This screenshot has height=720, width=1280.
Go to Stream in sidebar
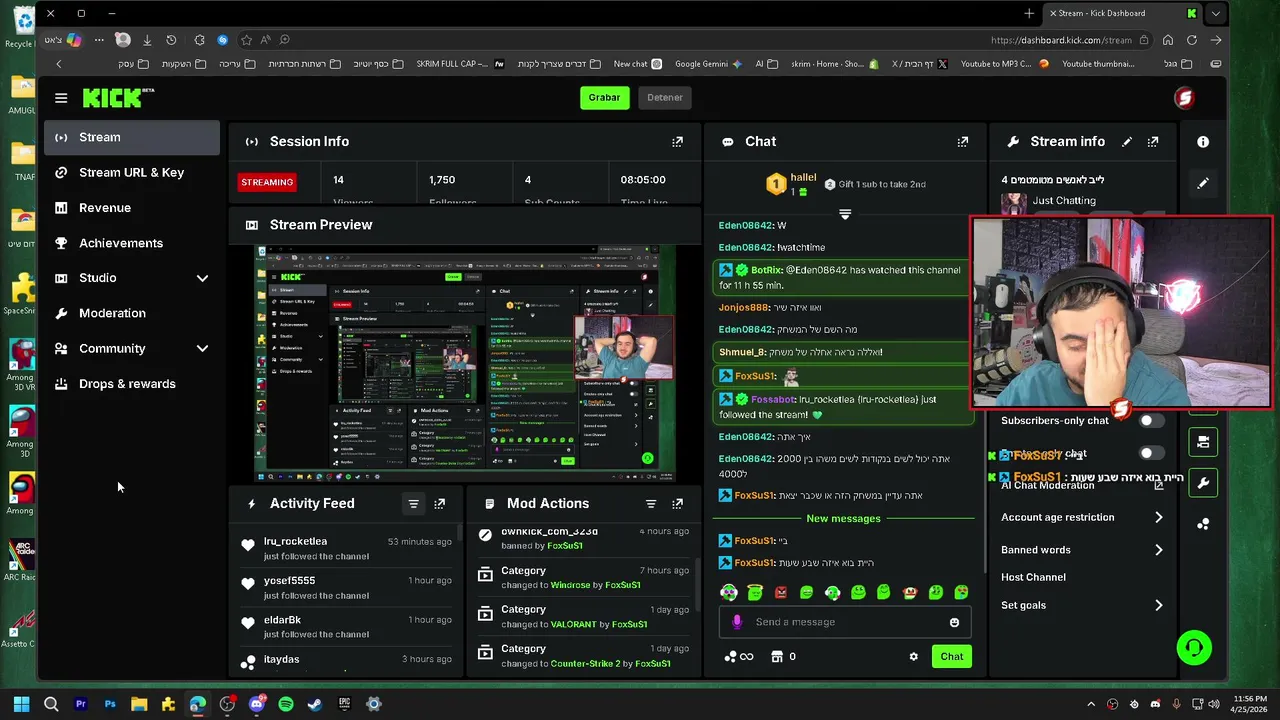coord(132,137)
